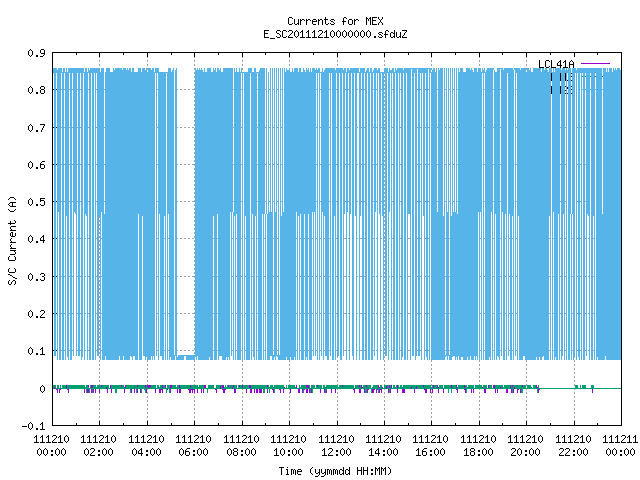Image resolution: width=640 pixels, height=480 pixels.
Task: Click the "111210 14:00" x-axis tick label
Action: pos(384,446)
